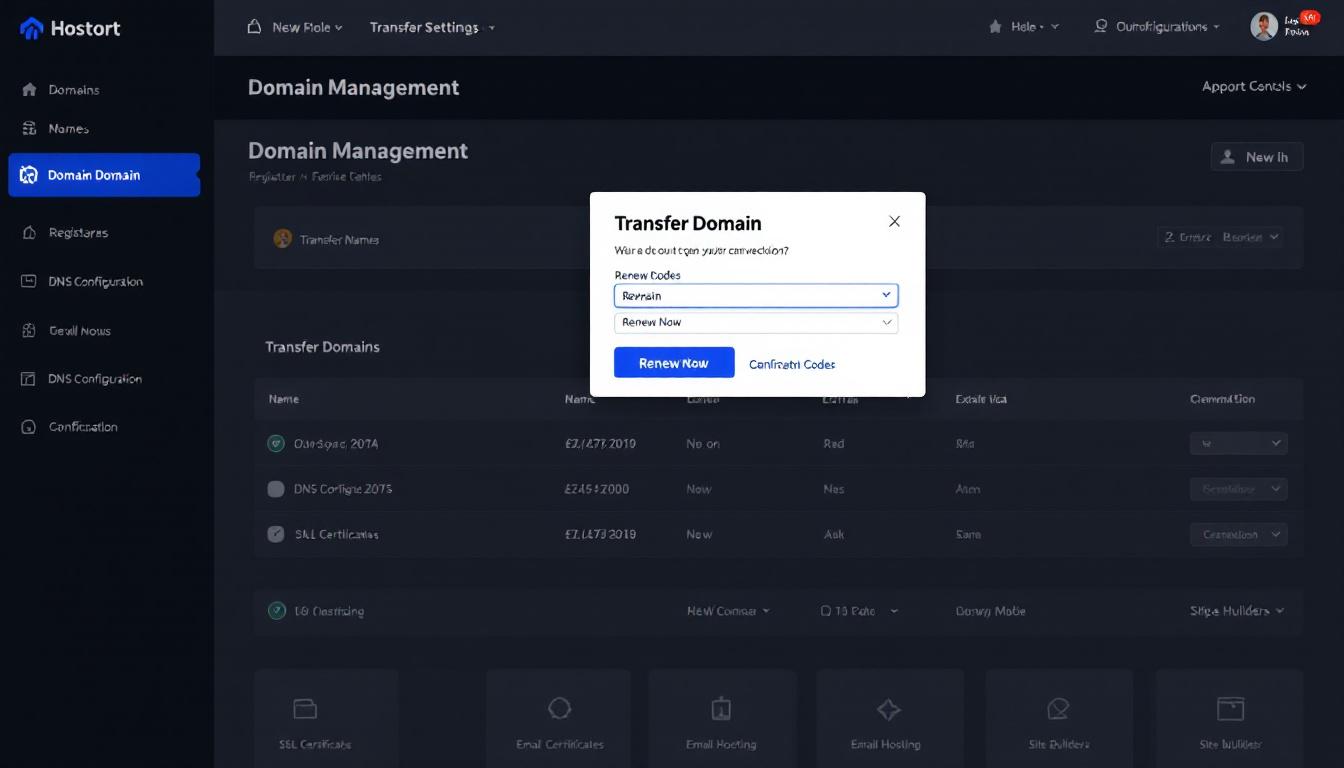Click the Confirmatri Codes link
Viewport: 1344px width, 768px height.
pos(792,364)
